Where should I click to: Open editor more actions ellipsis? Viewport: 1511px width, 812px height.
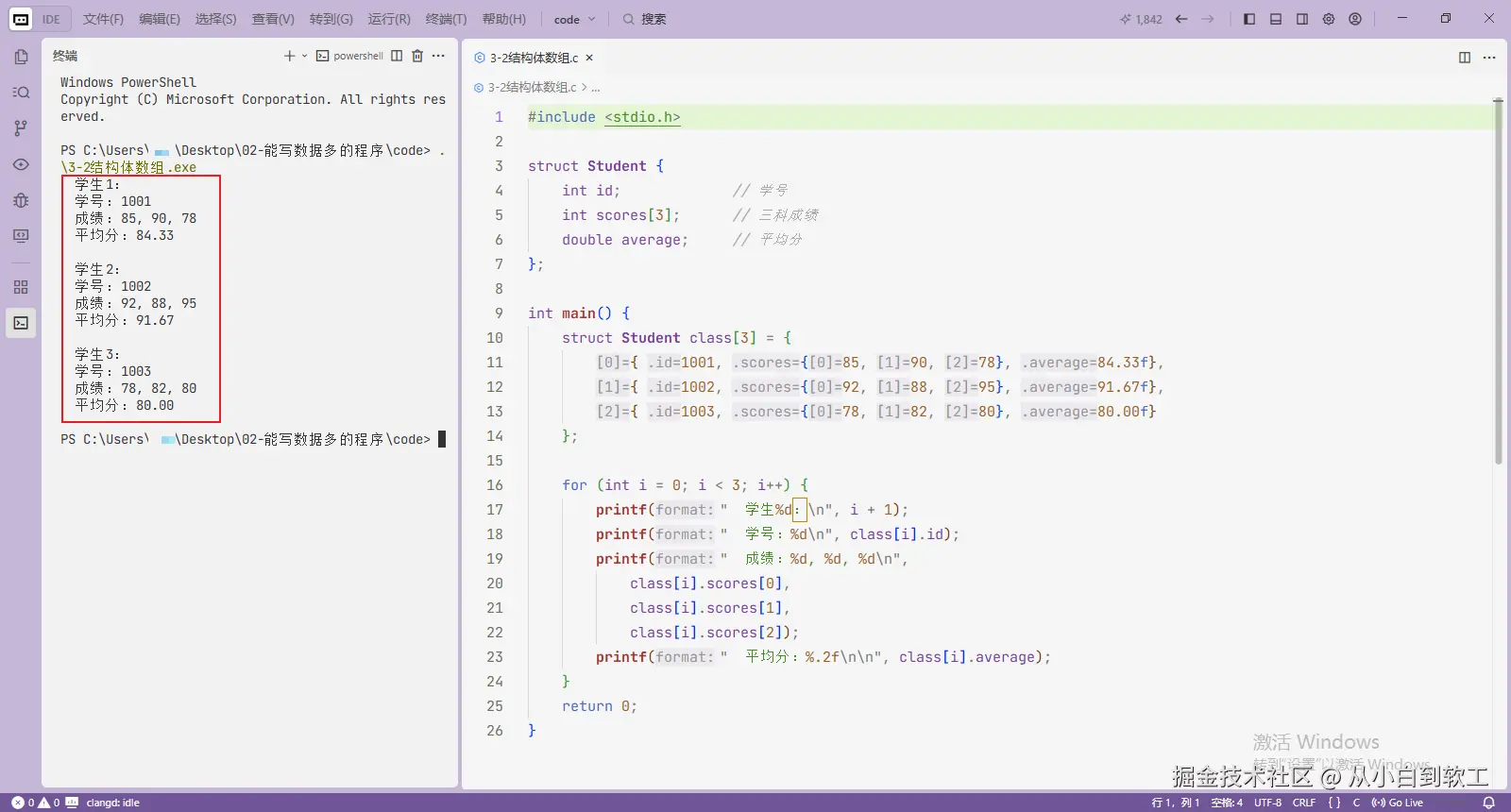click(x=1489, y=58)
